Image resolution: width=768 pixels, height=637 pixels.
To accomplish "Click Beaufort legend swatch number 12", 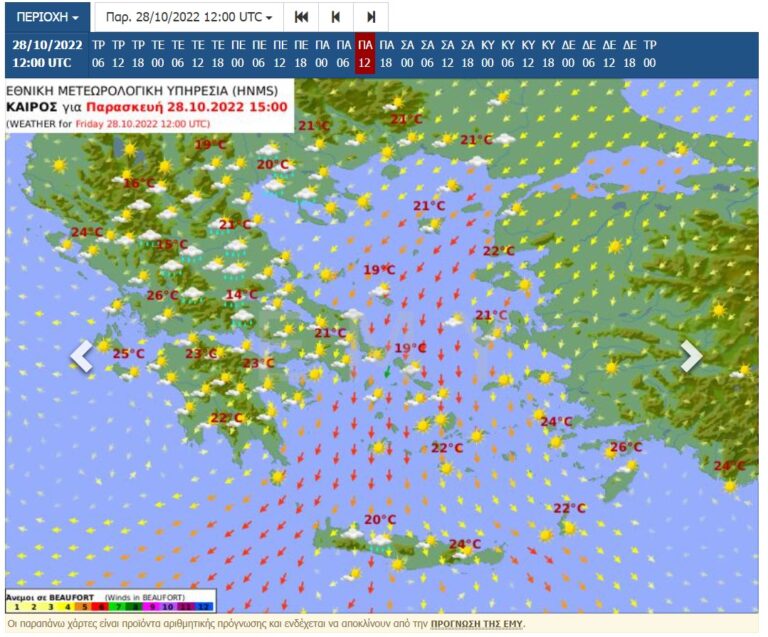I will tap(206, 606).
